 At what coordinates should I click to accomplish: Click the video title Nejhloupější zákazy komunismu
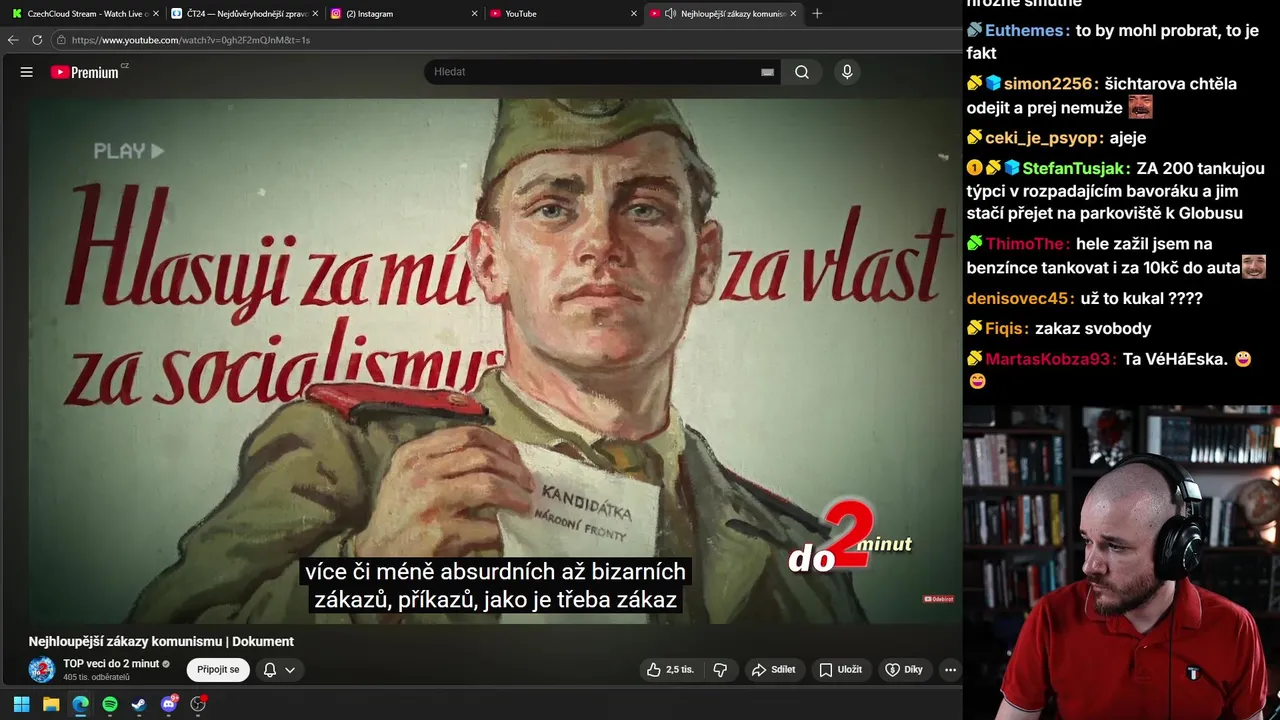tap(161, 642)
